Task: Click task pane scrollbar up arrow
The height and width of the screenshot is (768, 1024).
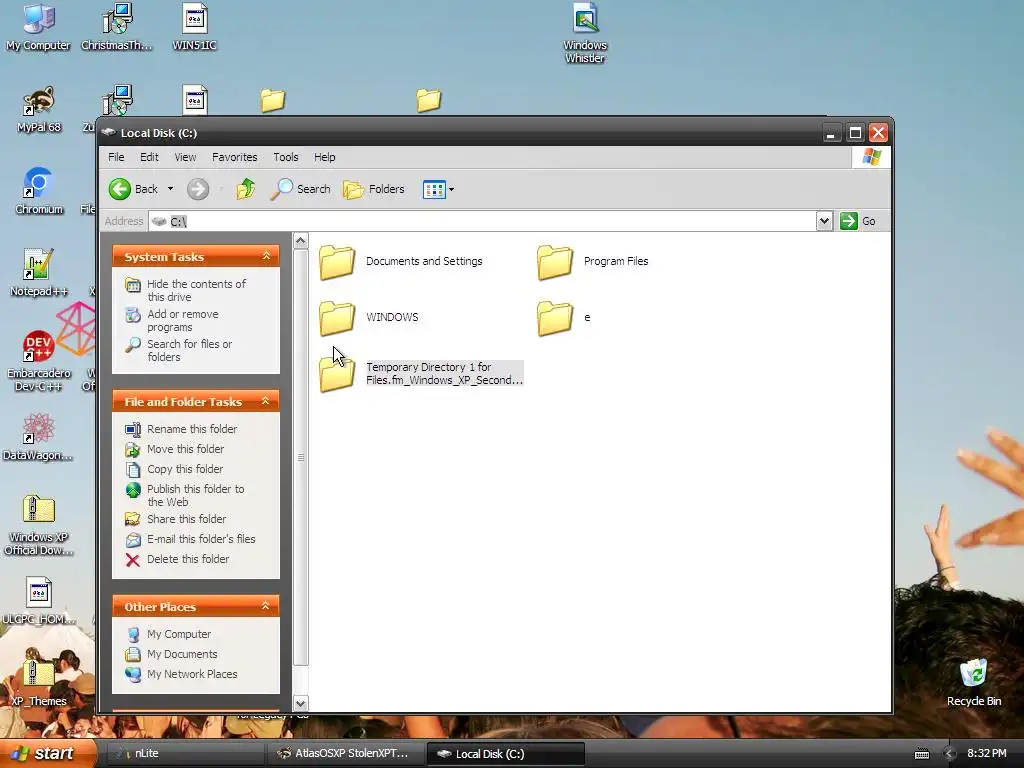Action: coord(300,241)
